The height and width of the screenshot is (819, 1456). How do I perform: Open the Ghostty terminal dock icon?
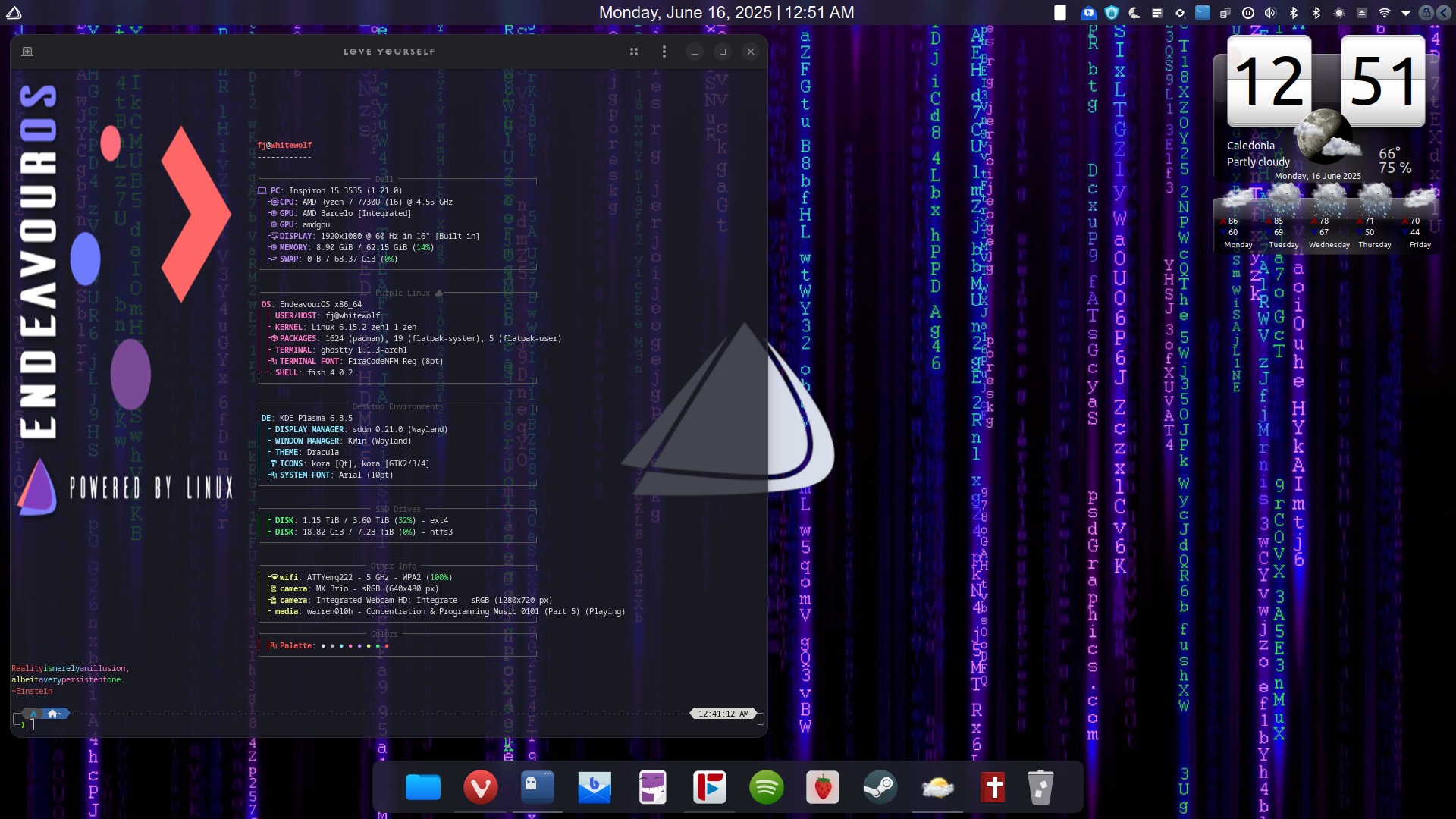(538, 787)
